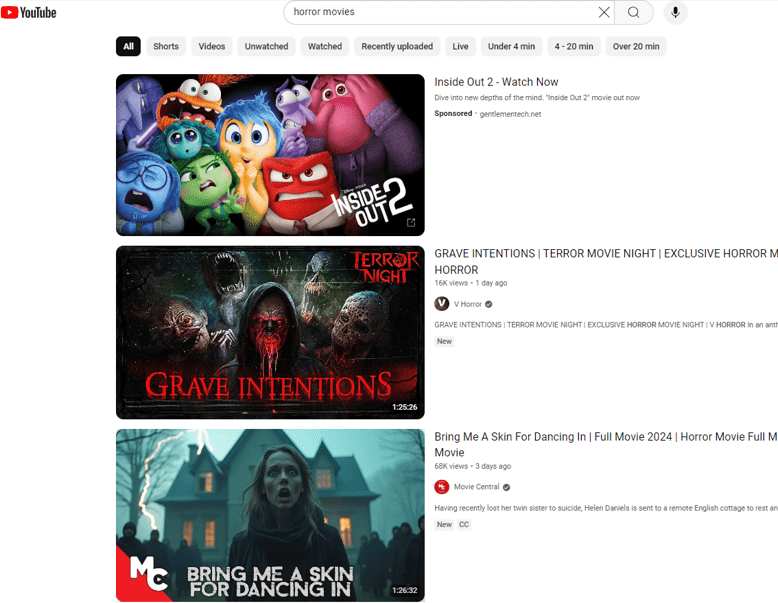Visit the V Horror channel name link
The width and height of the screenshot is (778, 603).
coord(468,304)
